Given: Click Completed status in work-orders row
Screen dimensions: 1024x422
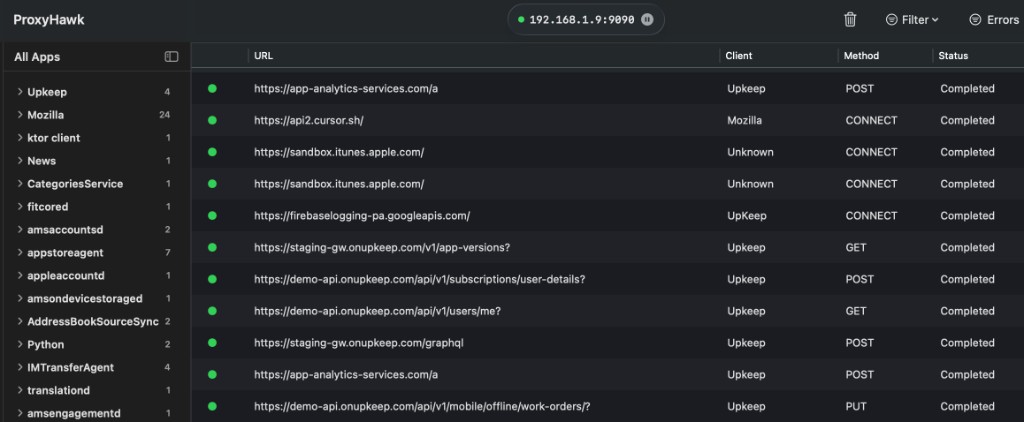Looking at the screenshot, I should pos(967,406).
